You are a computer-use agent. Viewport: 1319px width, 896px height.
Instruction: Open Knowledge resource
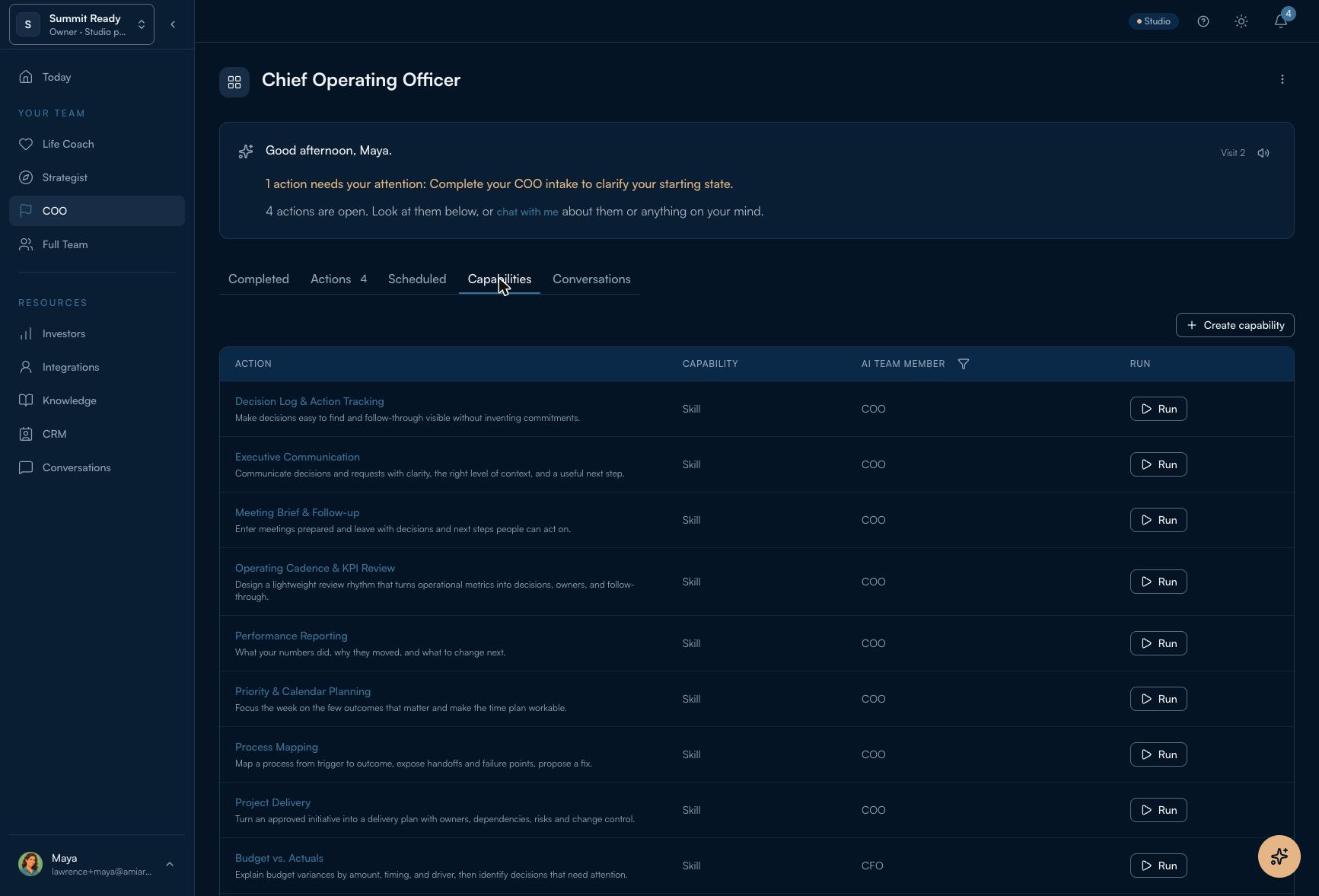point(97,400)
